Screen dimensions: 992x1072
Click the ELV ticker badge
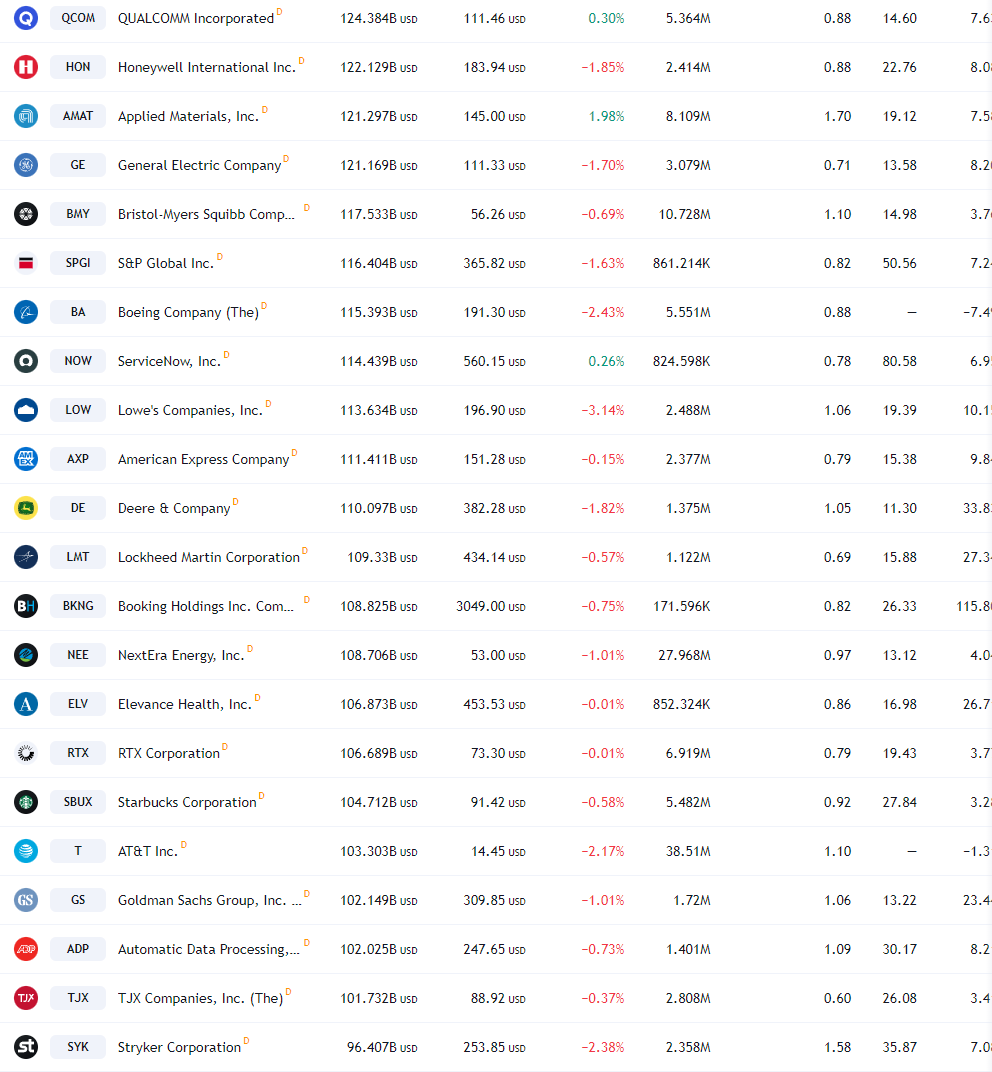78,704
